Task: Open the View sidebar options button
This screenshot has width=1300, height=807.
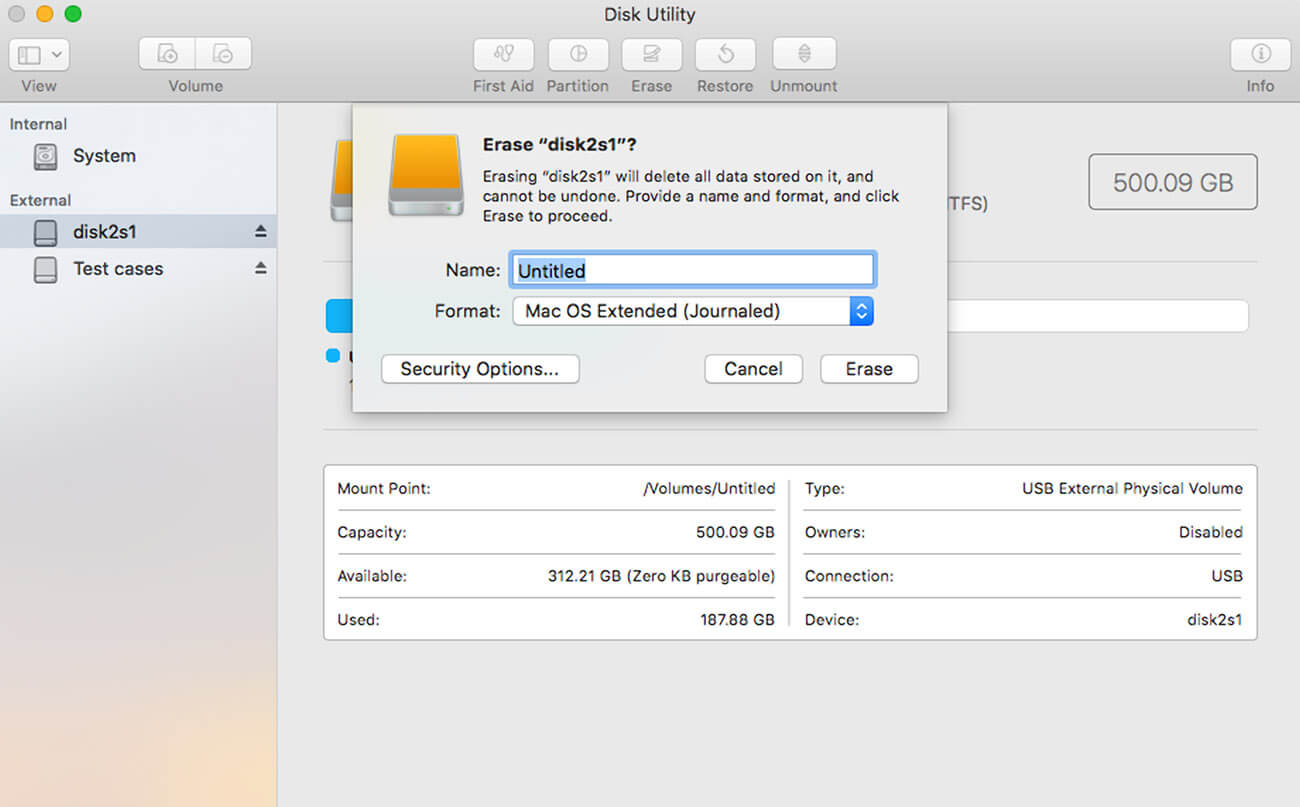Action: click(39, 54)
